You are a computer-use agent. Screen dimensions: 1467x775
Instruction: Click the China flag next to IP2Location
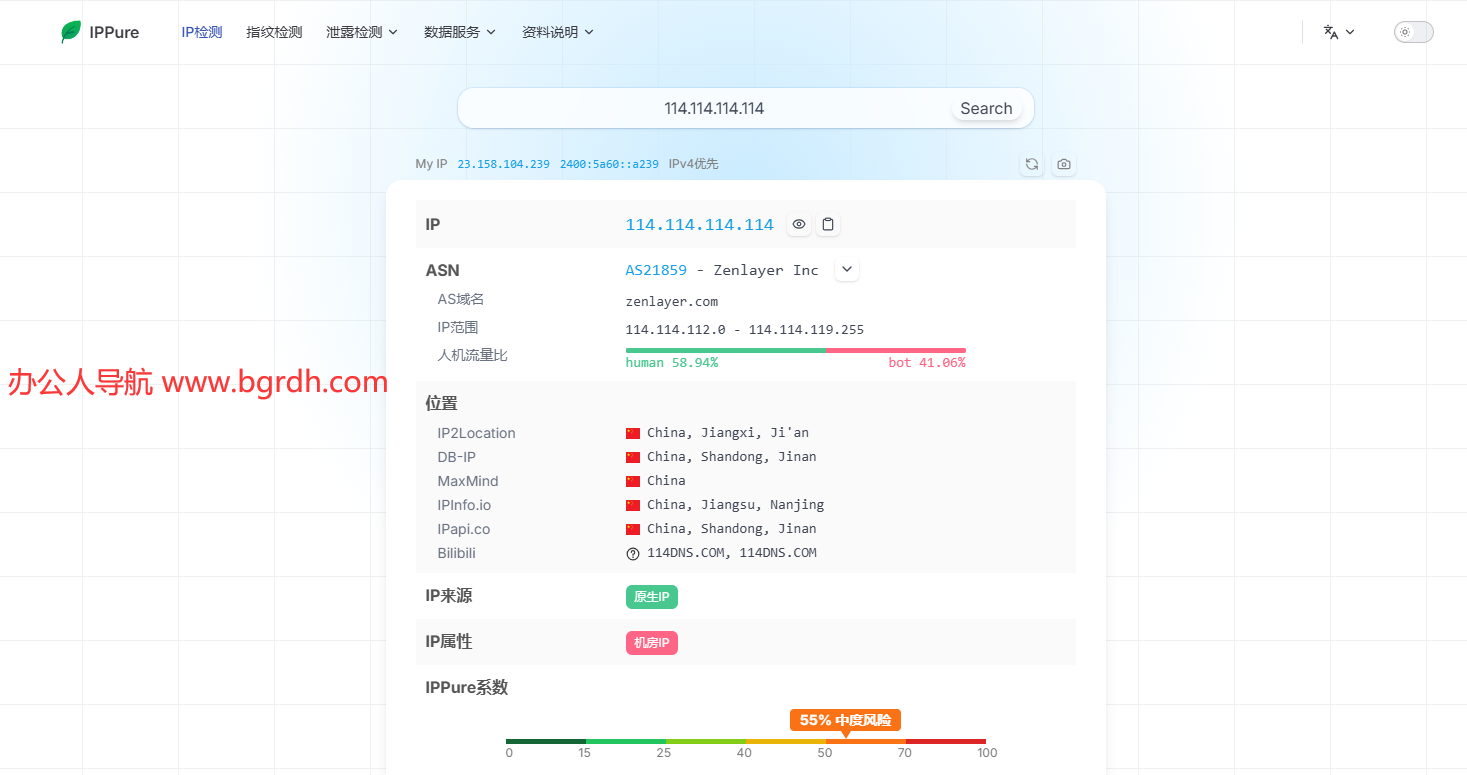point(633,433)
